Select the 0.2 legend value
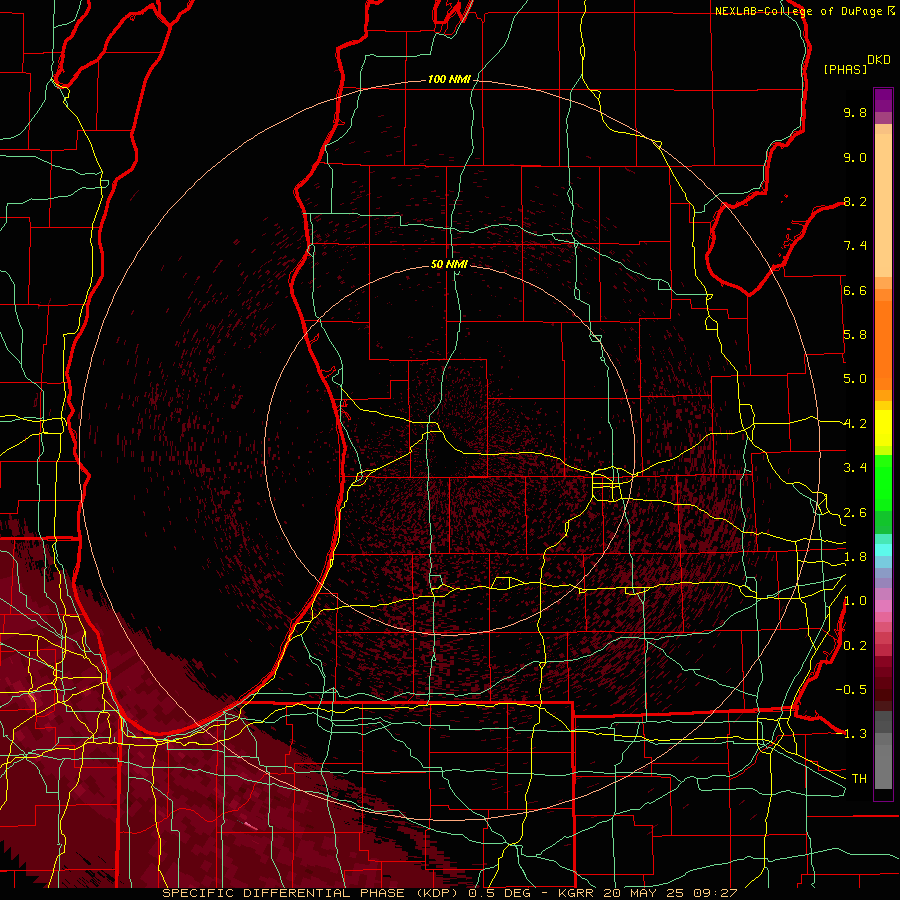Screen dimensions: 900x900 pos(855,646)
